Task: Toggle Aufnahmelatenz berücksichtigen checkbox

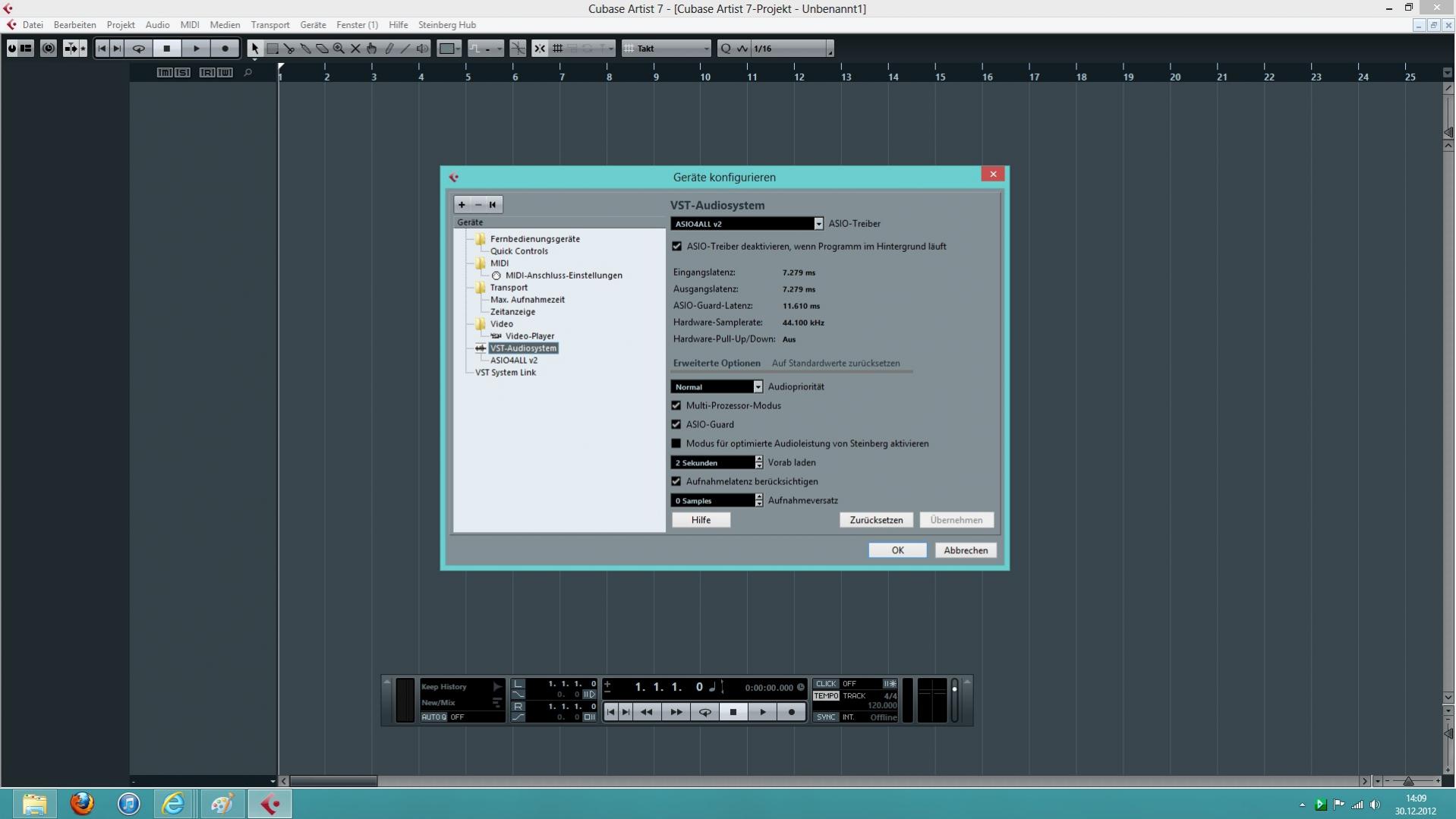Action: pos(676,482)
